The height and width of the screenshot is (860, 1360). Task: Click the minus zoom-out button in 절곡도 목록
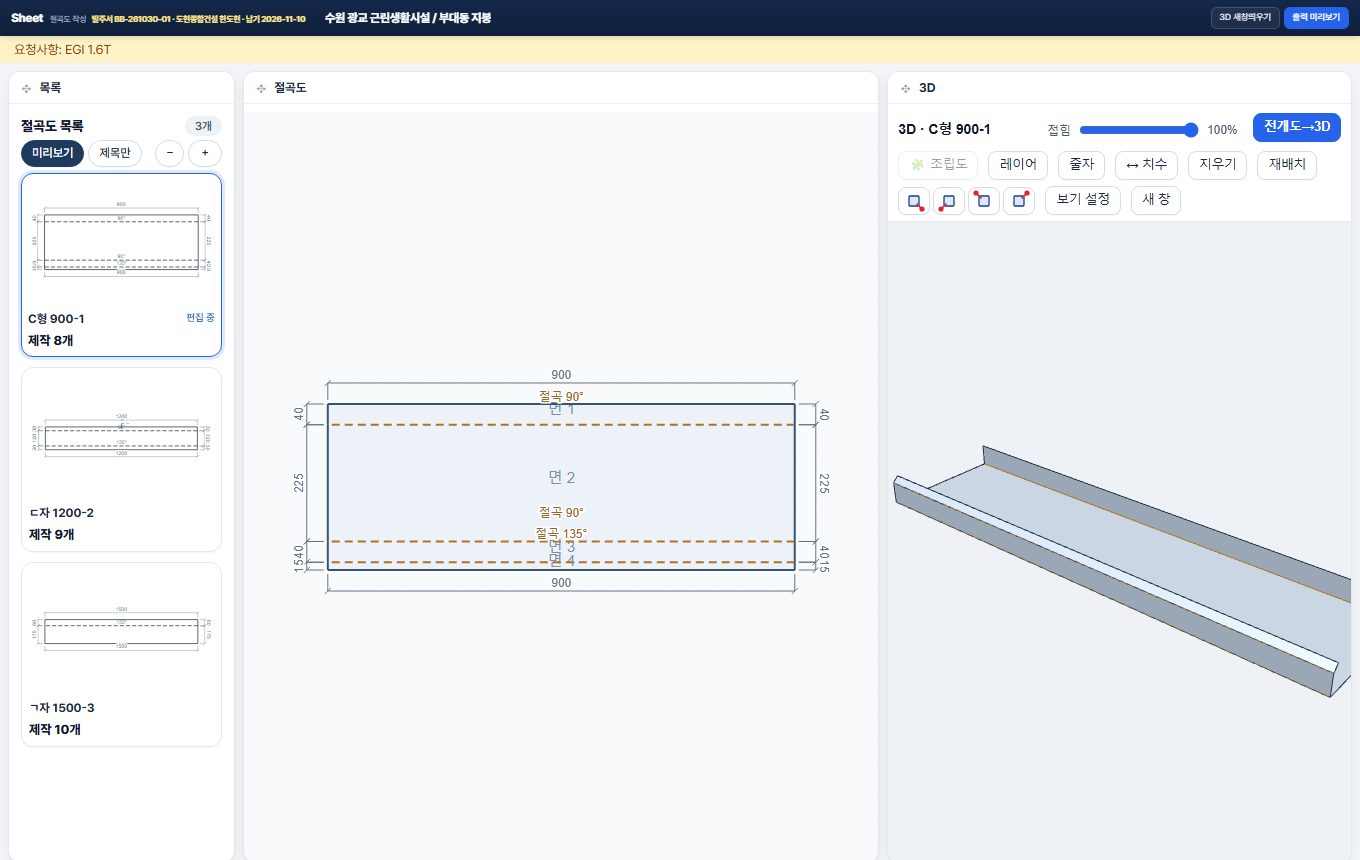[x=170, y=153]
